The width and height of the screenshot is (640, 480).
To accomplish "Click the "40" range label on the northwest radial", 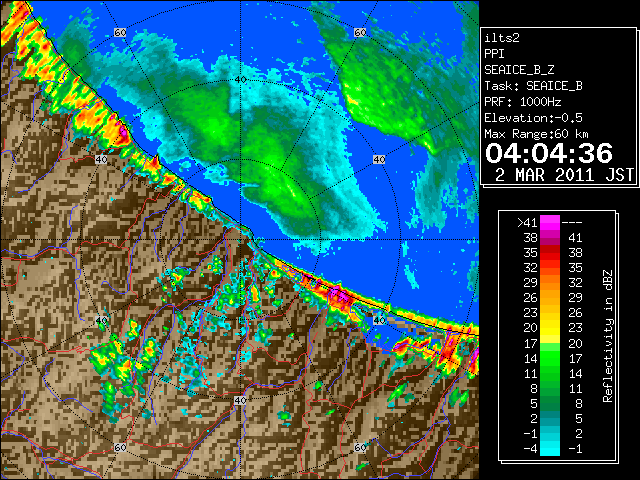I will click(x=101, y=159).
